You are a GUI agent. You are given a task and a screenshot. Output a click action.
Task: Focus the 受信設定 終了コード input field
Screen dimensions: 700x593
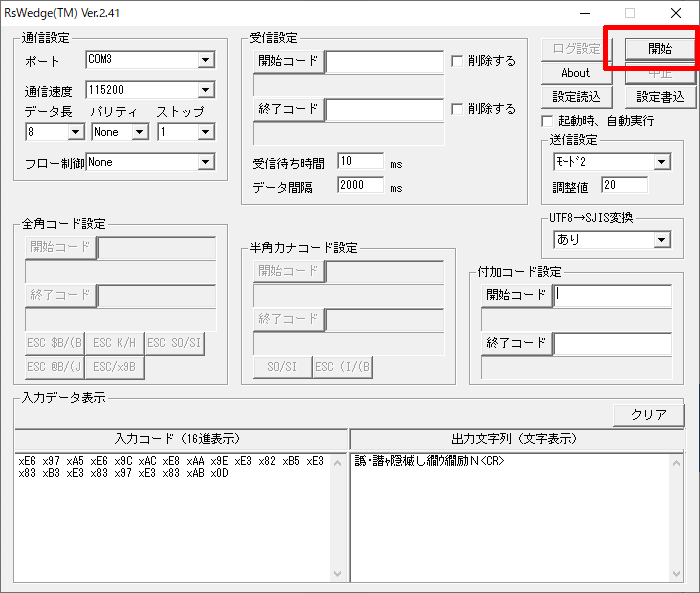385,110
